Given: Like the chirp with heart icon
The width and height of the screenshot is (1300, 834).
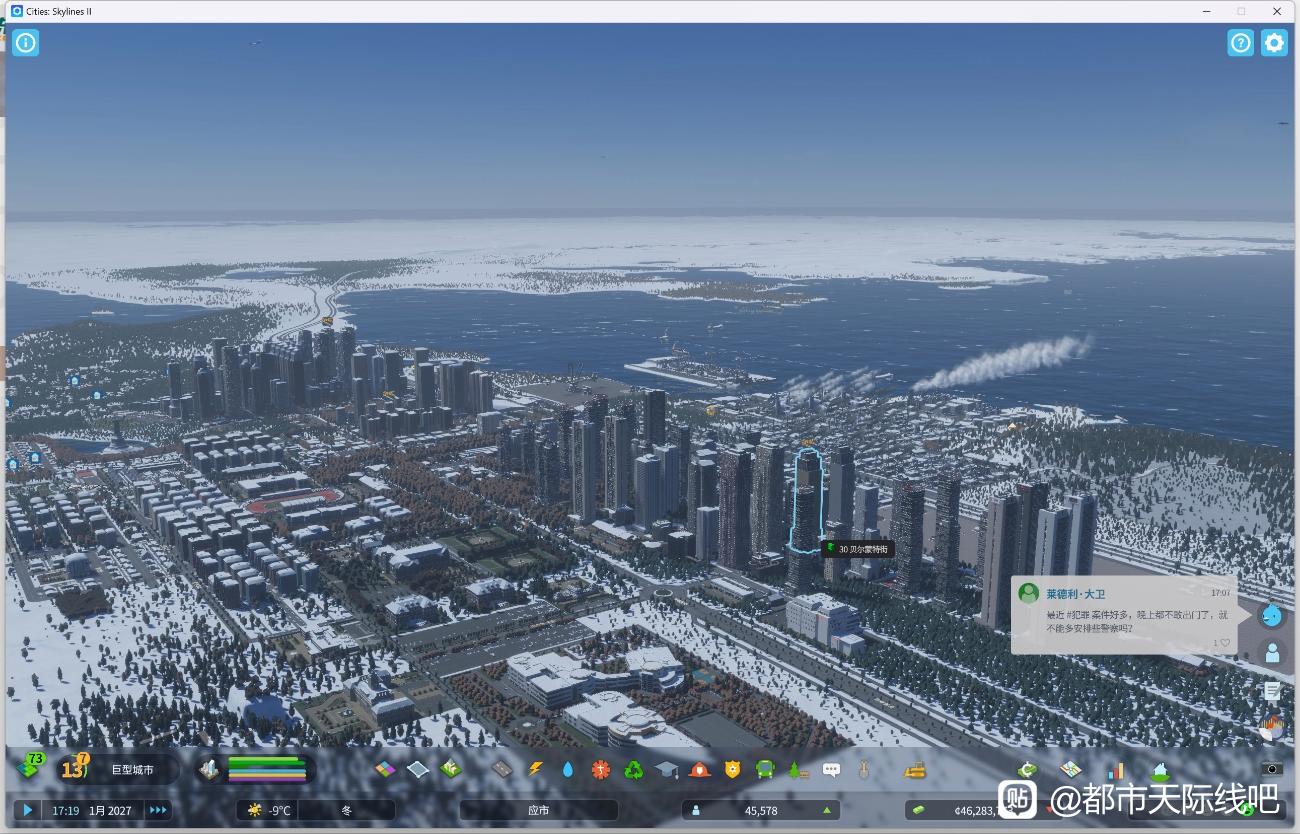Looking at the screenshot, I should 1224,643.
